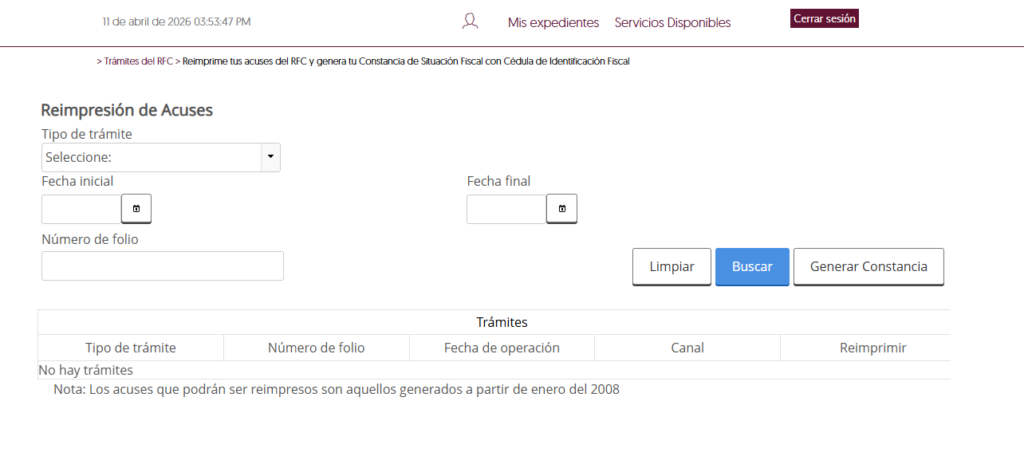This screenshot has height=476, width=1024.
Task: Click the No hay trámites message
Action: (86, 370)
